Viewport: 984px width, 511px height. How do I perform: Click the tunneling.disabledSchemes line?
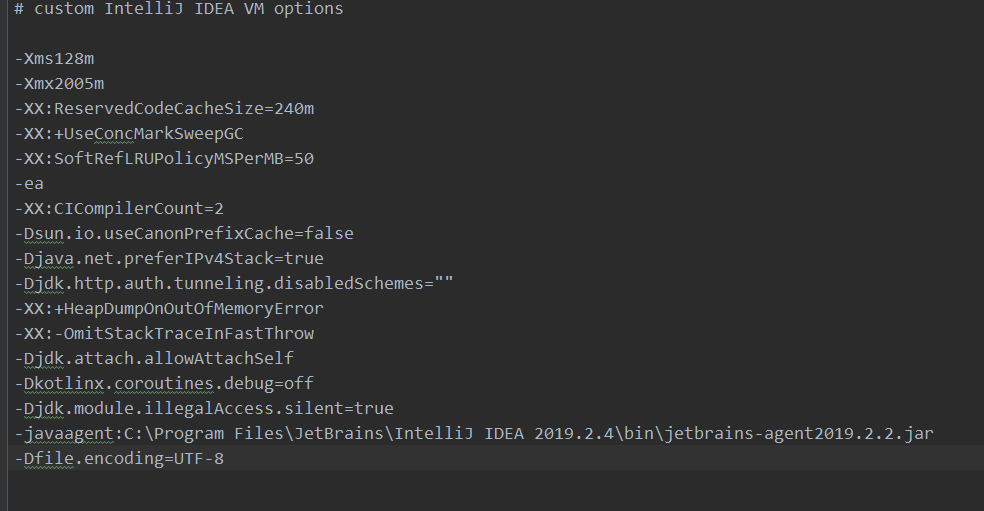click(233, 284)
